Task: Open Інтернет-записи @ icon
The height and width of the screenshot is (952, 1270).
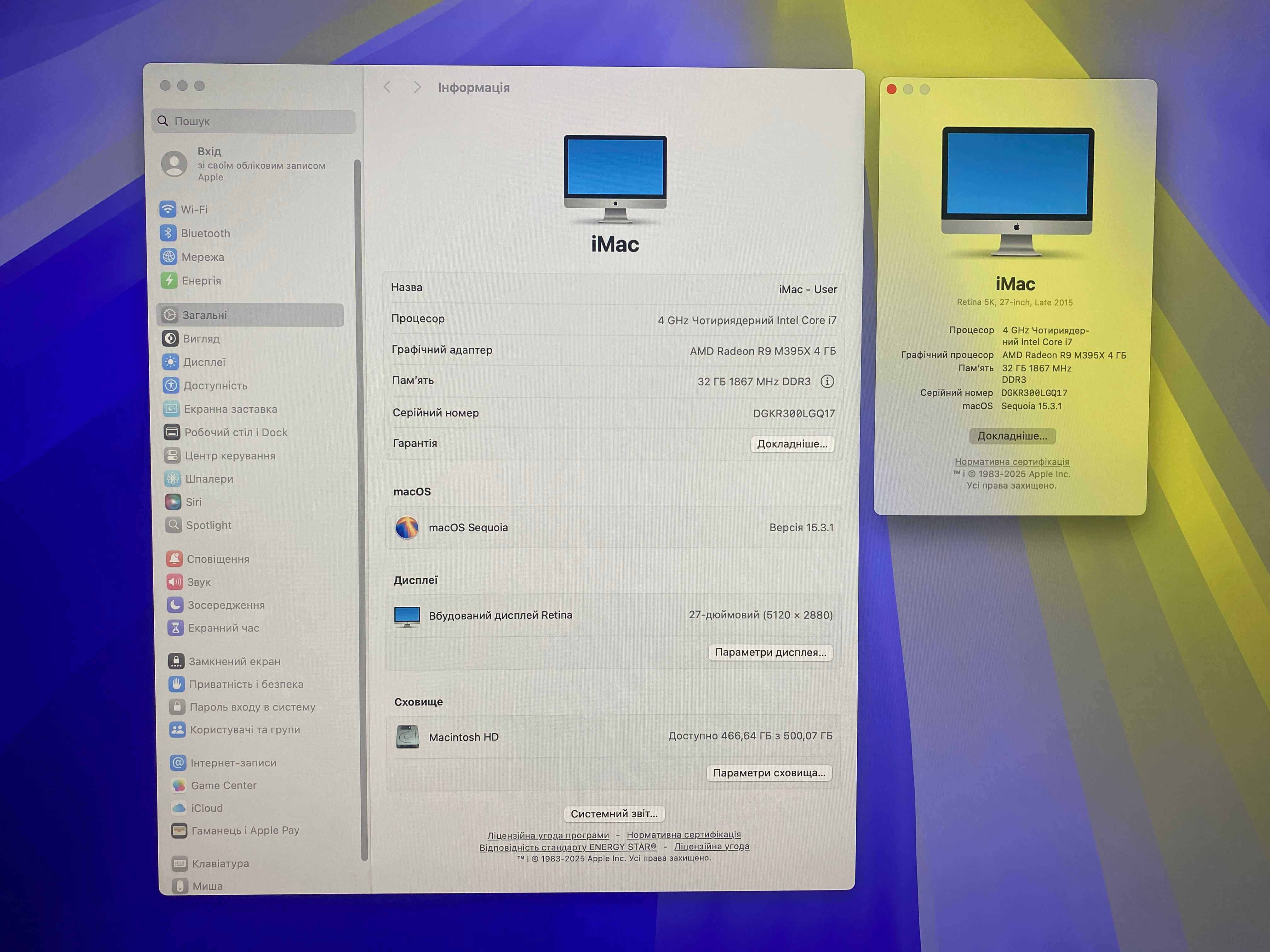Action: coord(178,762)
